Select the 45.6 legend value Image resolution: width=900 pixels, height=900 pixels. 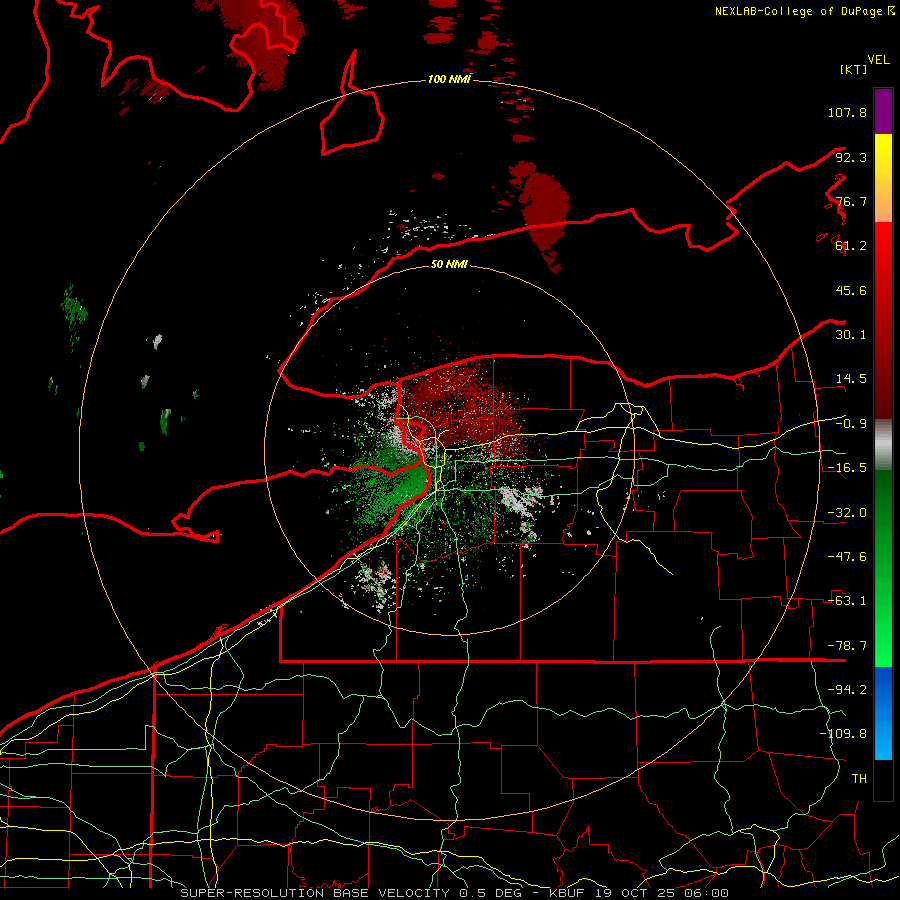tap(851, 290)
